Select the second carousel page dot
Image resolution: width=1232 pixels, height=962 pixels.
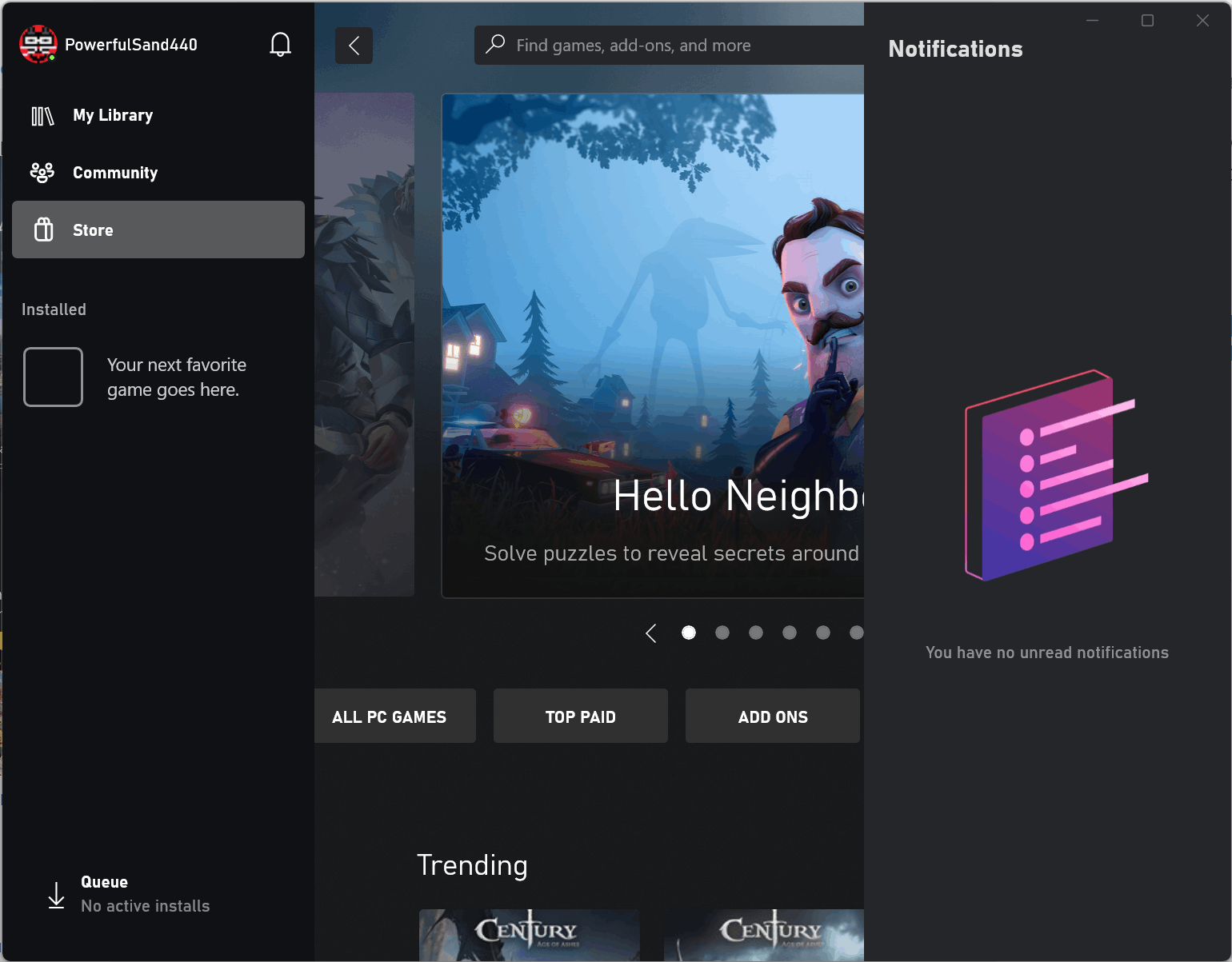point(722,633)
